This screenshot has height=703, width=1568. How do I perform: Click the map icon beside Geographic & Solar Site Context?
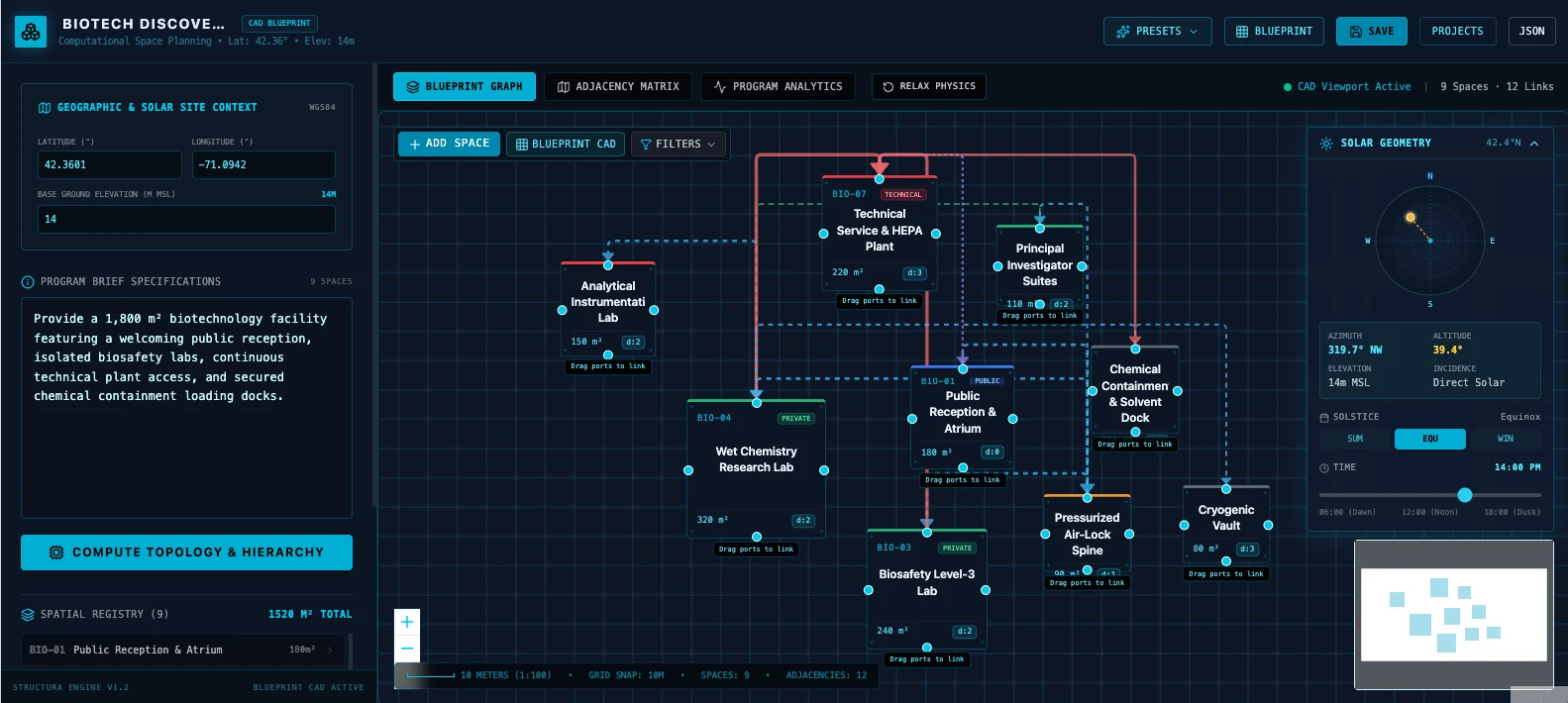pyautogui.click(x=45, y=107)
